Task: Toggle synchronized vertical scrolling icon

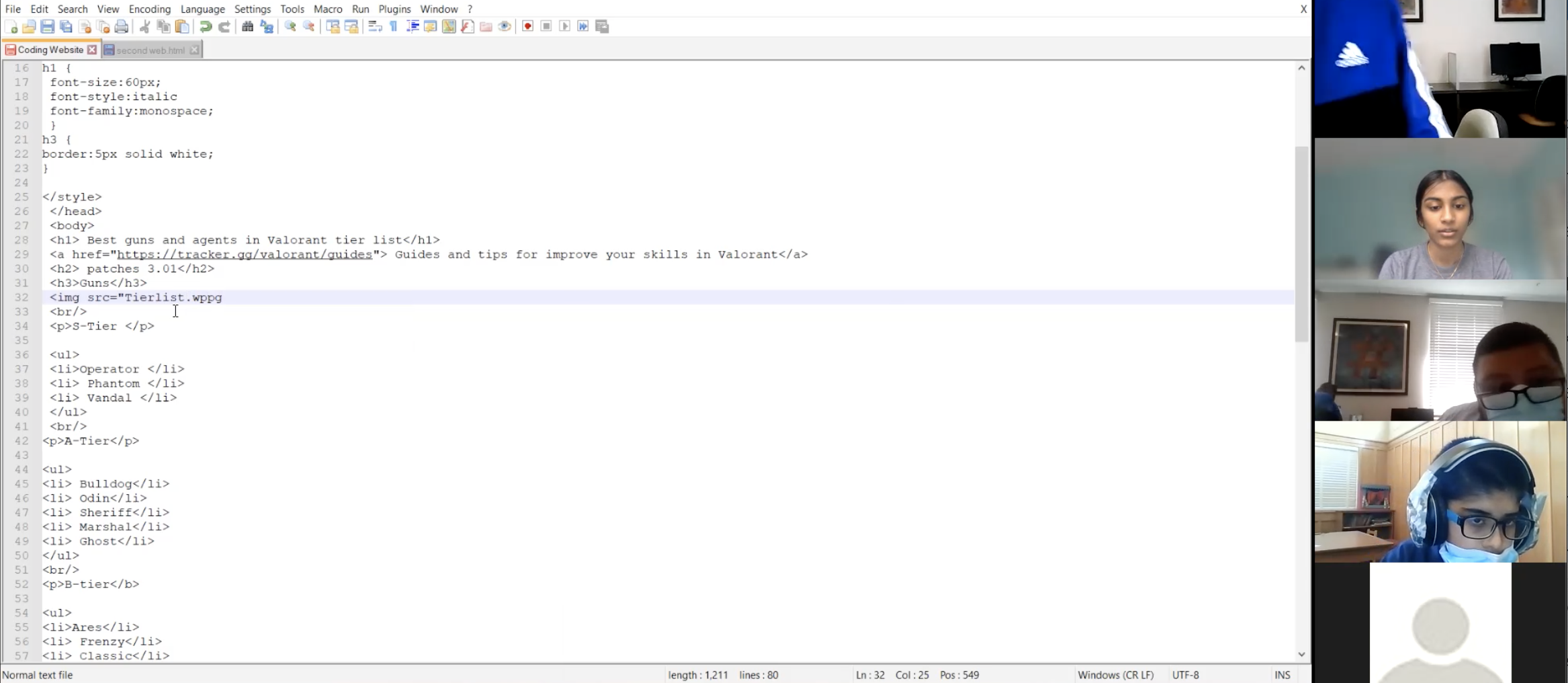Action: [333, 26]
